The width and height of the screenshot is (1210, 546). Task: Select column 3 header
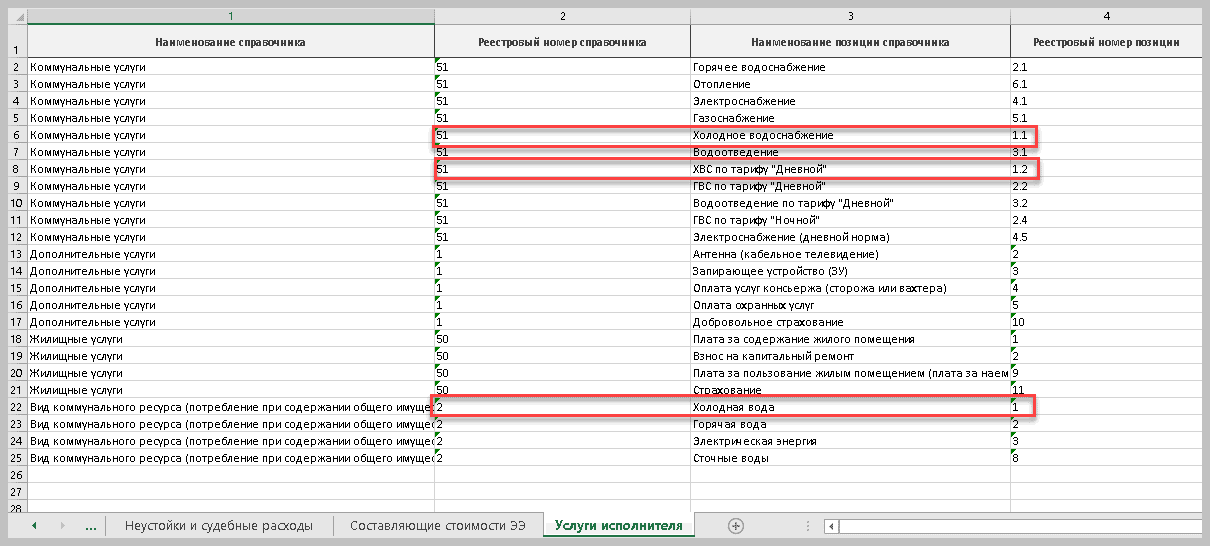(x=850, y=17)
